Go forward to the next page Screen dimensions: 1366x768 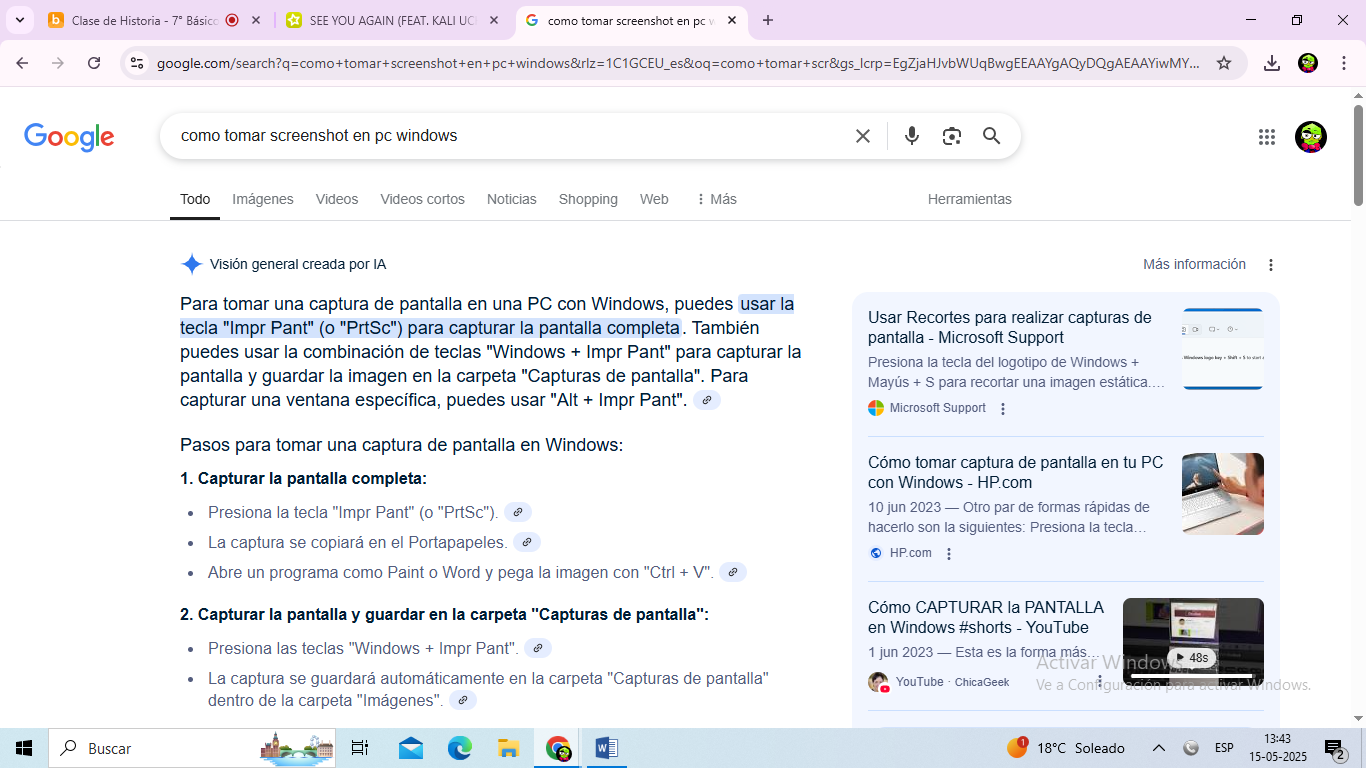click(x=58, y=63)
